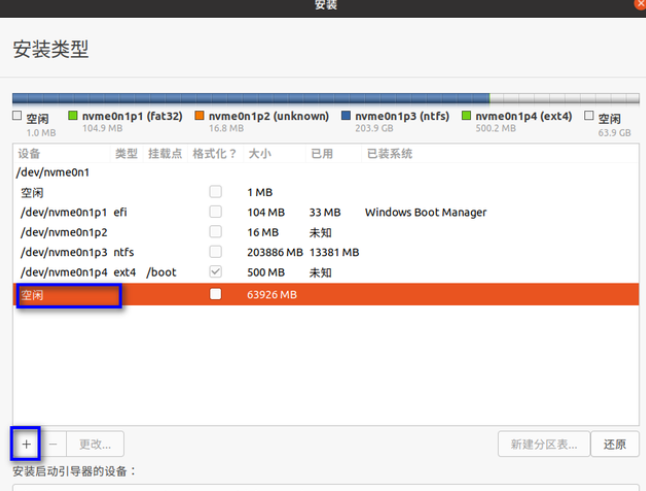The height and width of the screenshot is (491, 646).
Task: Toggle format checkbox for the /dev/nvme0n1p4 row
Action: point(215,272)
